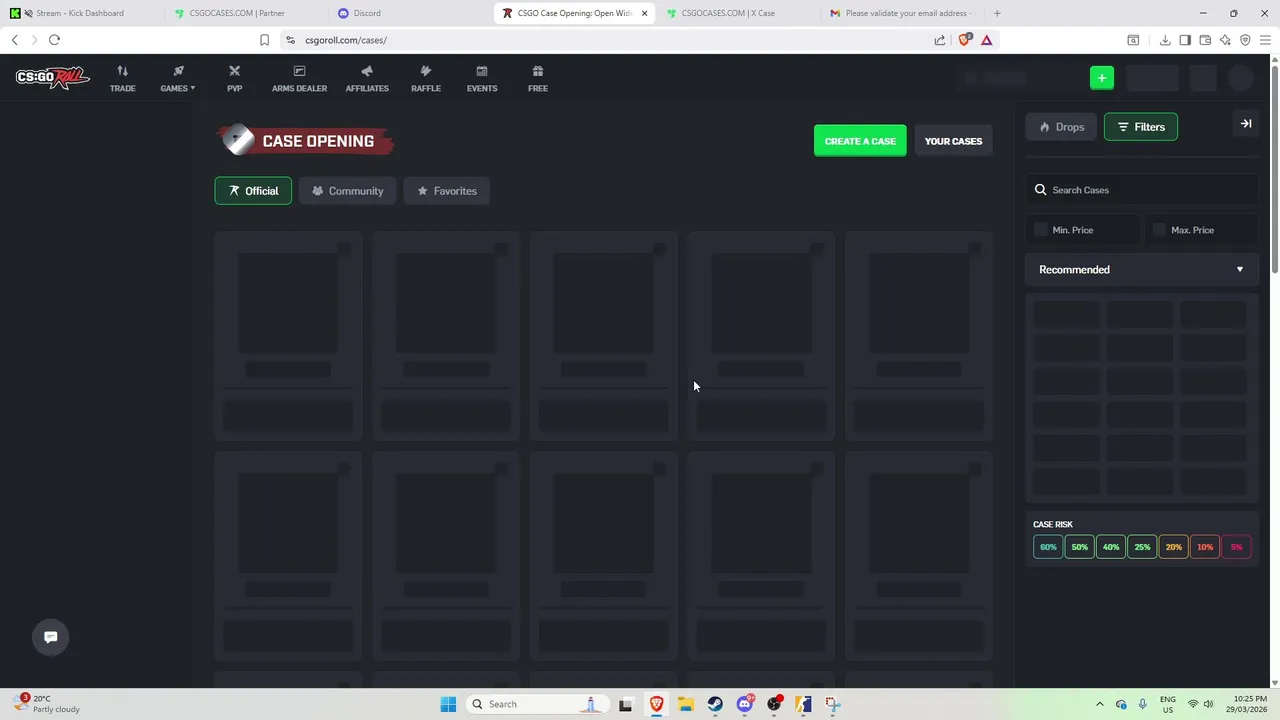Viewport: 1280px width, 720px height.
Task: Open the browser downloads panel
Action: coord(1165,40)
